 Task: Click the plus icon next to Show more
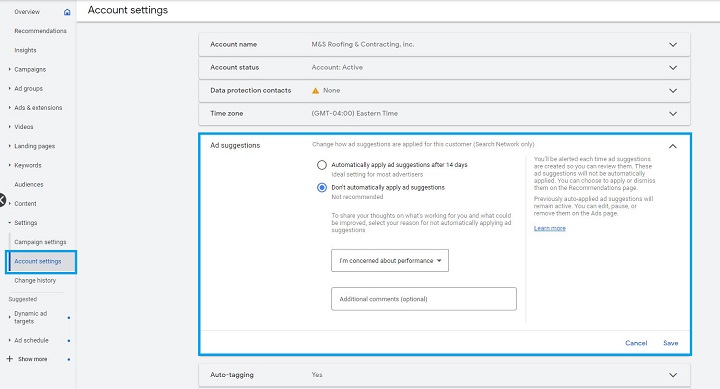(x=10, y=359)
